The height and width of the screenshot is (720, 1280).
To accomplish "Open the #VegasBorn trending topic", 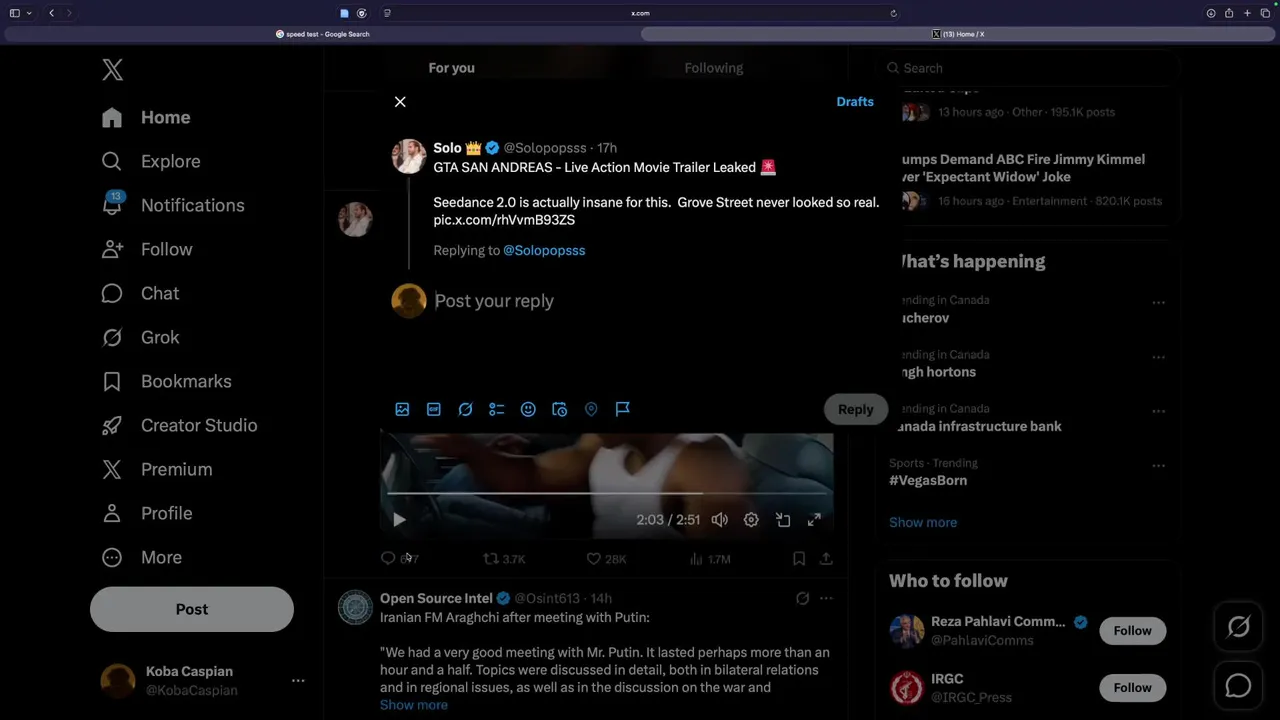I will (928, 480).
